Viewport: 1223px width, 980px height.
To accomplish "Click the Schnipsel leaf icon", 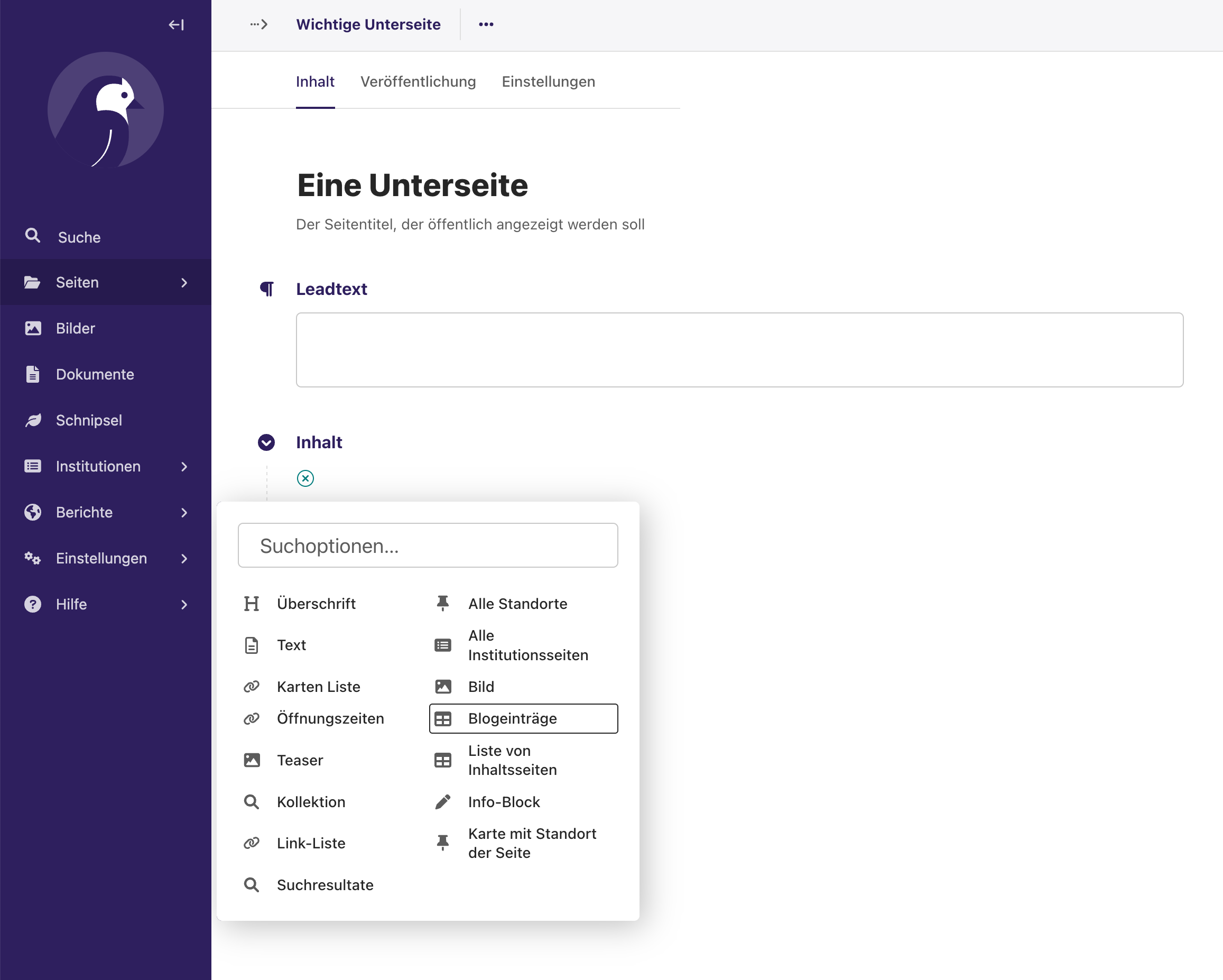I will [x=33, y=420].
